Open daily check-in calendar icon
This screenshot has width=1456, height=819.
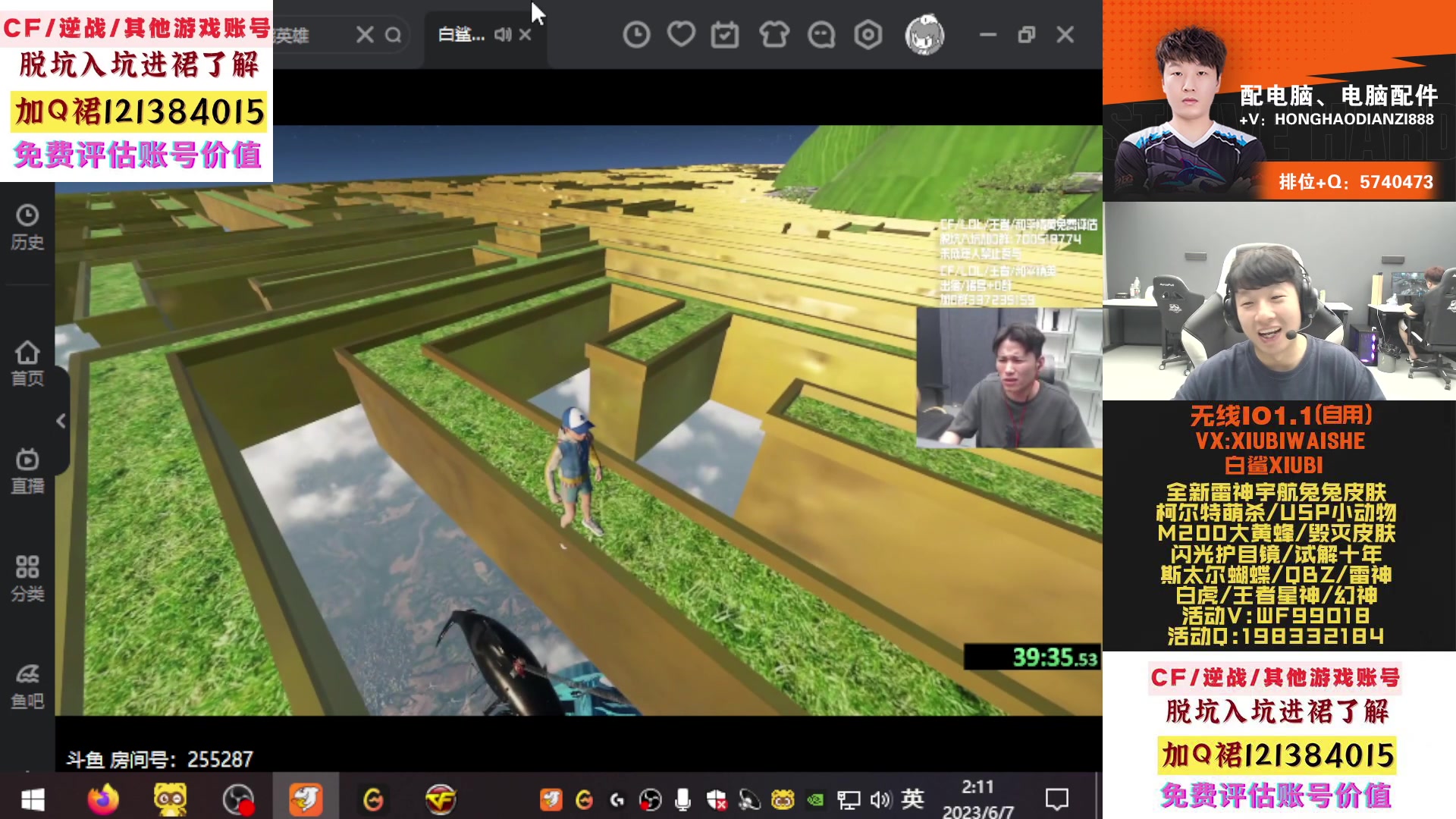pos(725,35)
